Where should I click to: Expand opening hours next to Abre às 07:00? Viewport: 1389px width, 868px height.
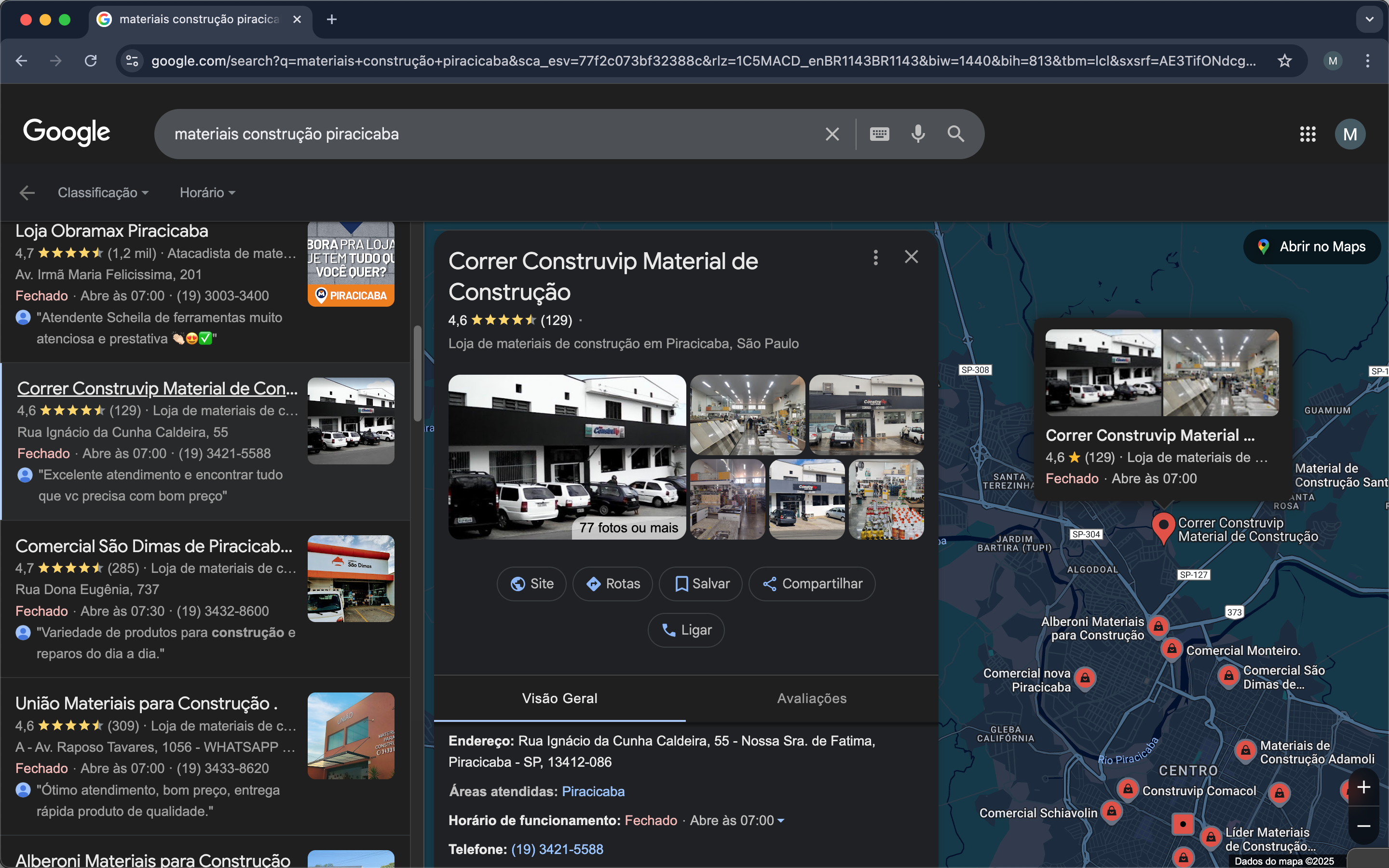pyautogui.click(x=781, y=821)
